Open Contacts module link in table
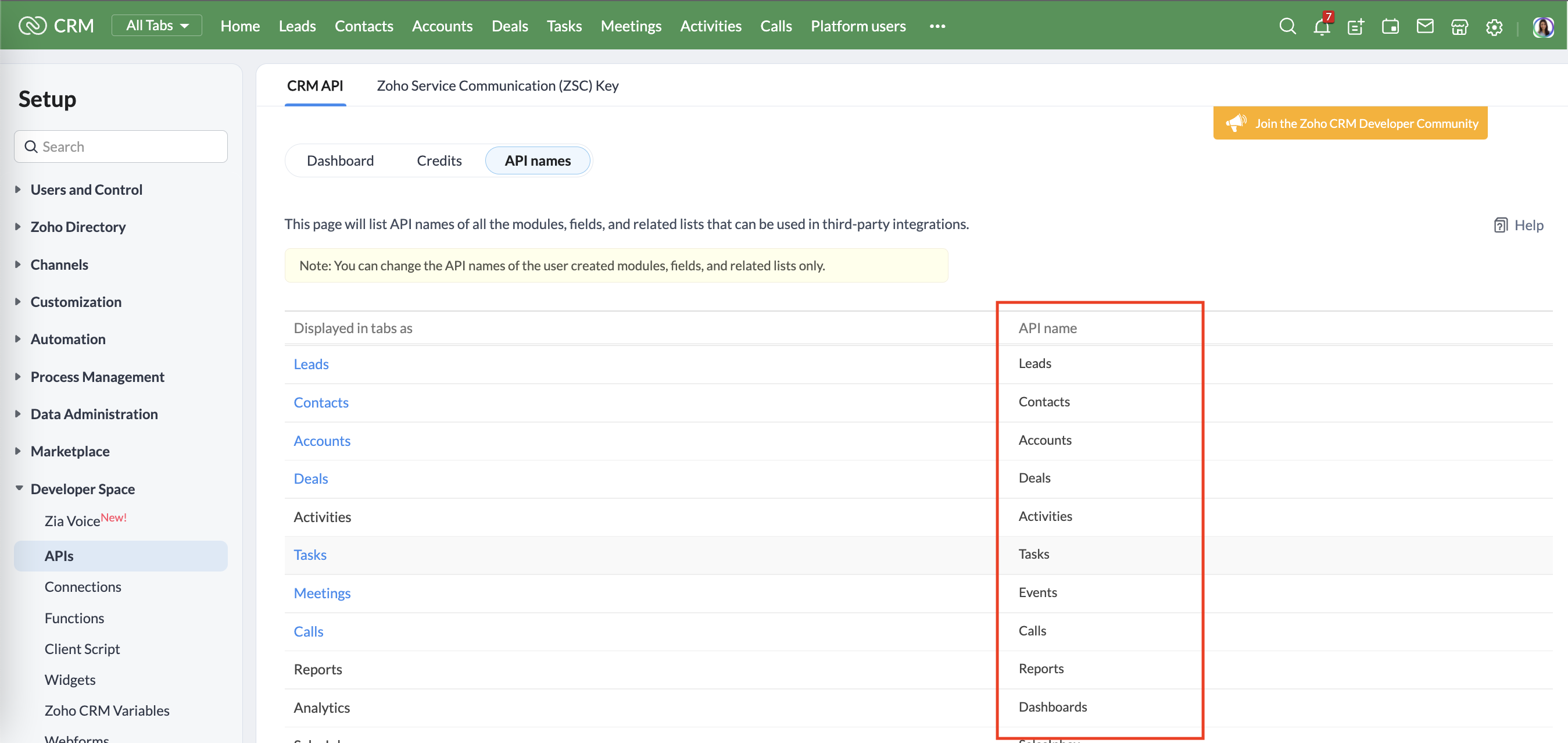1568x743 pixels. [x=321, y=402]
